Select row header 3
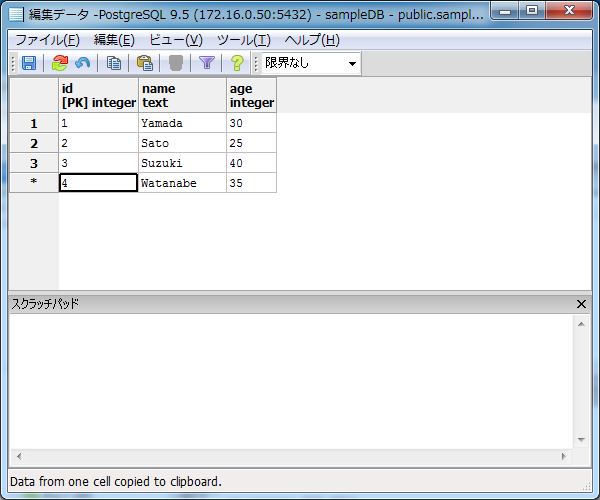This screenshot has width=600, height=500. point(34,163)
